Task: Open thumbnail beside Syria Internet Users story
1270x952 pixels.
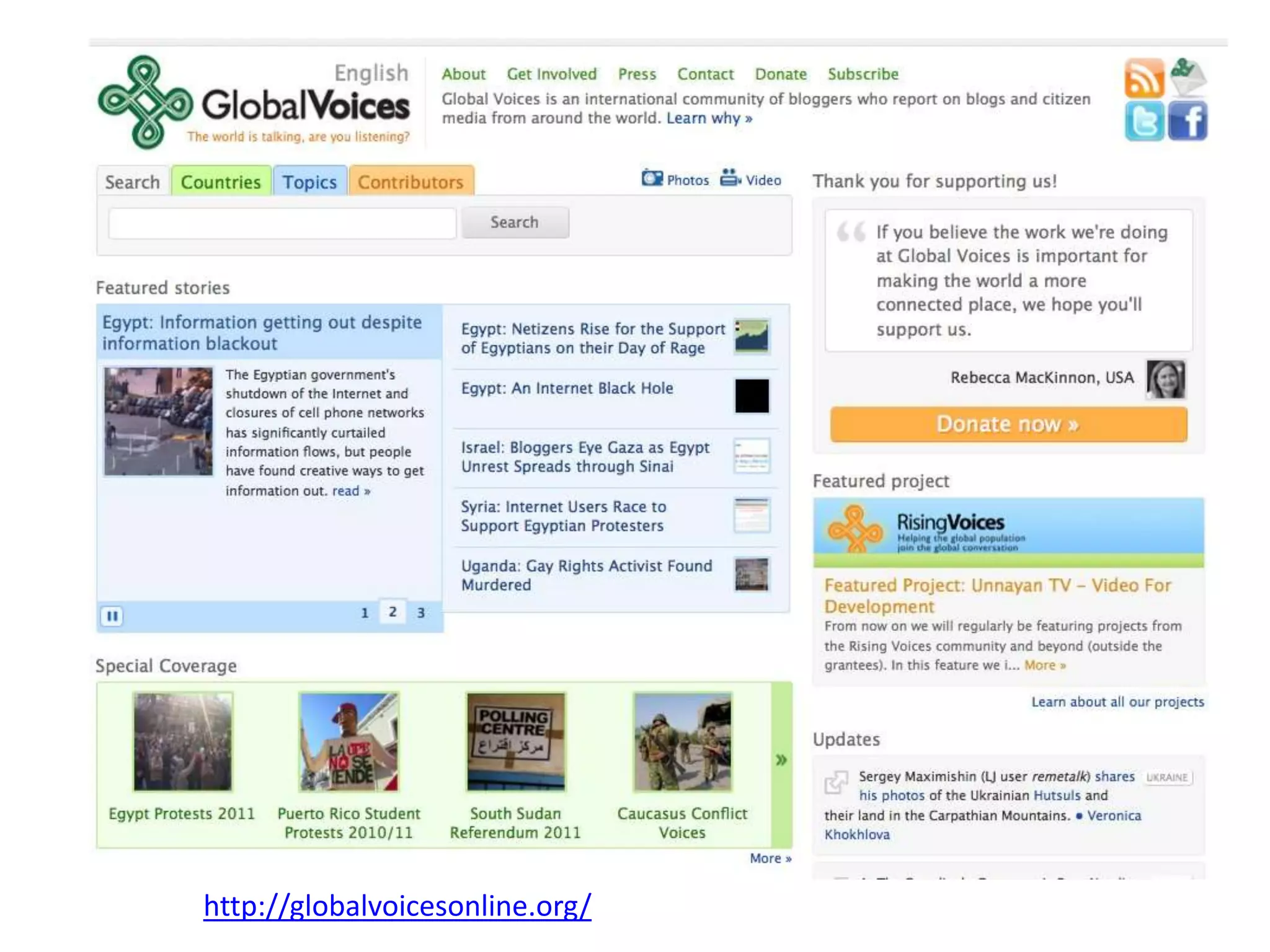Action: (x=752, y=515)
